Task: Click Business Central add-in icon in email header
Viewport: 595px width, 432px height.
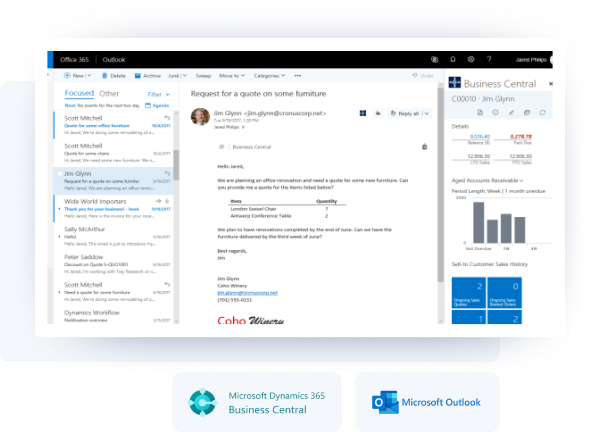Action: tap(363, 113)
